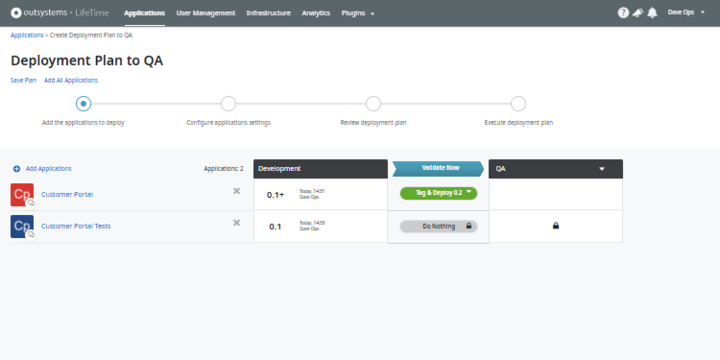This screenshot has height=360, width=720.
Task: Open the Infrastructure tab
Action: click(269, 13)
